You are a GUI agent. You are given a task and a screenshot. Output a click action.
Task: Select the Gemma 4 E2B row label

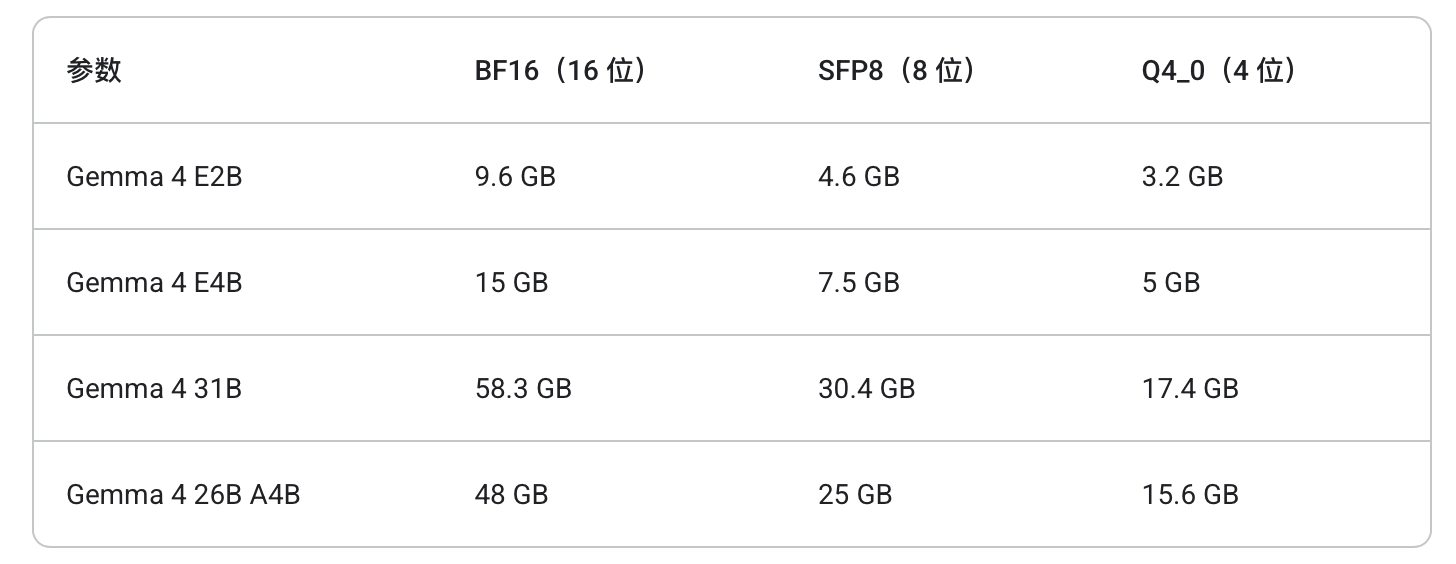[154, 177]
